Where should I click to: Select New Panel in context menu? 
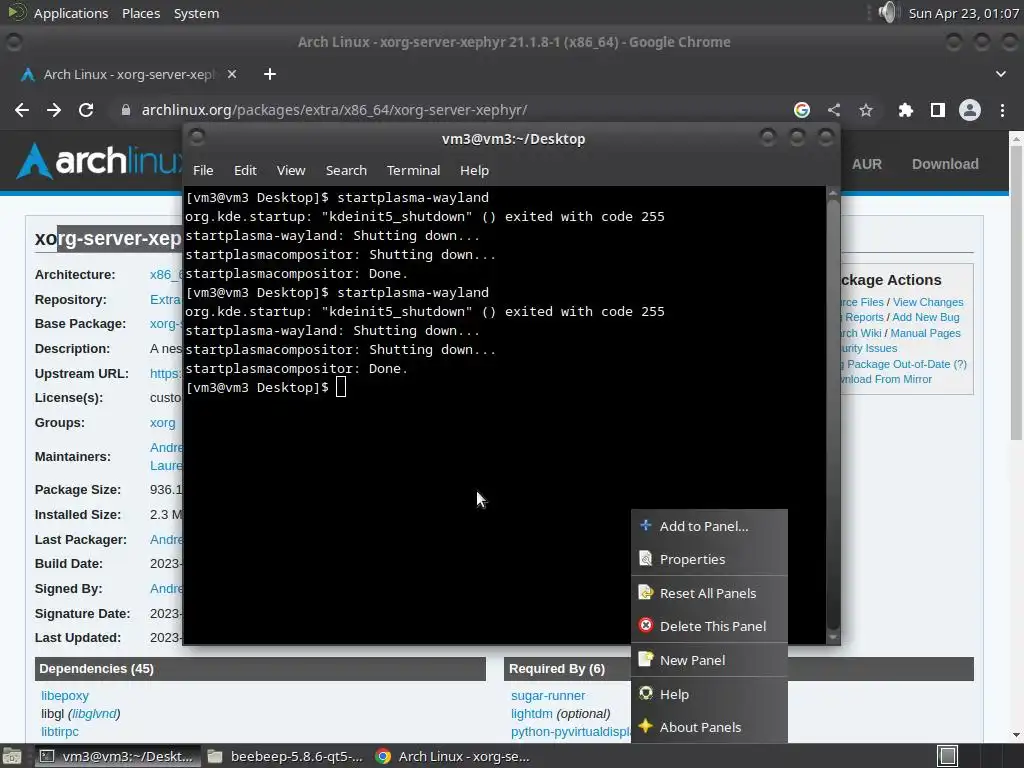pos(709,660)
